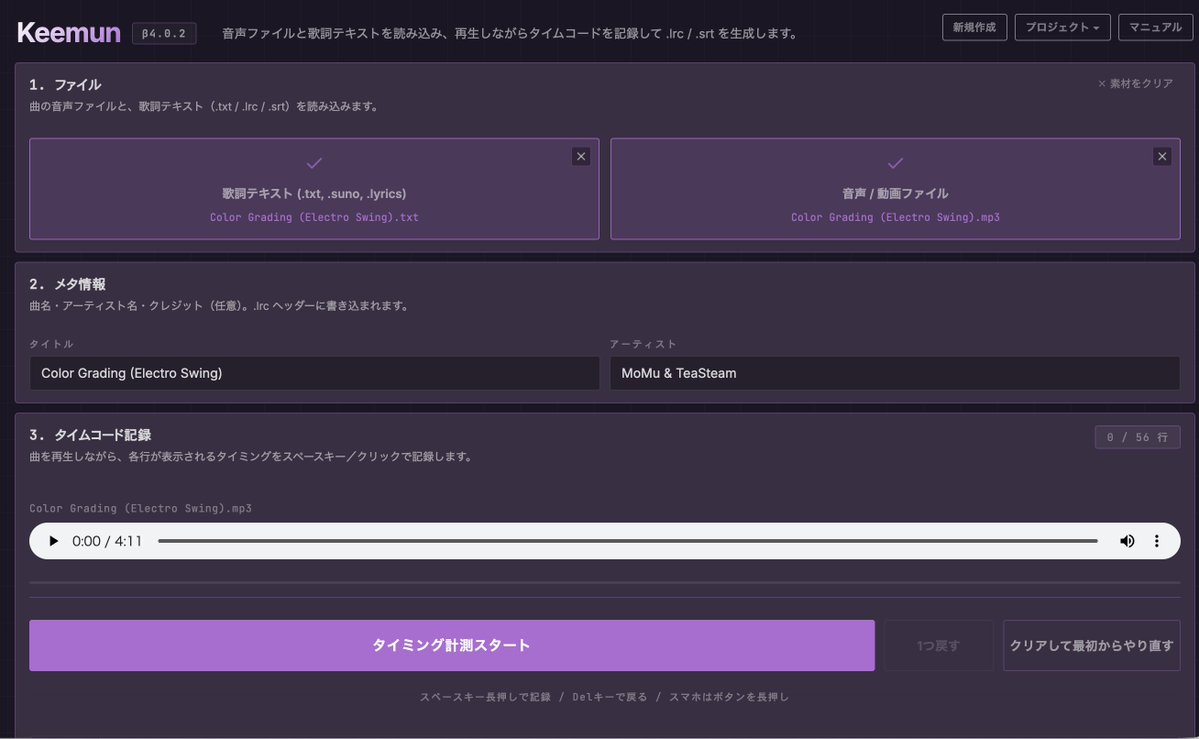This screenshot has width=1199, height=739.
Task: Click the Keemun logo
Action: pyautogui.click(x=69, y=33)
